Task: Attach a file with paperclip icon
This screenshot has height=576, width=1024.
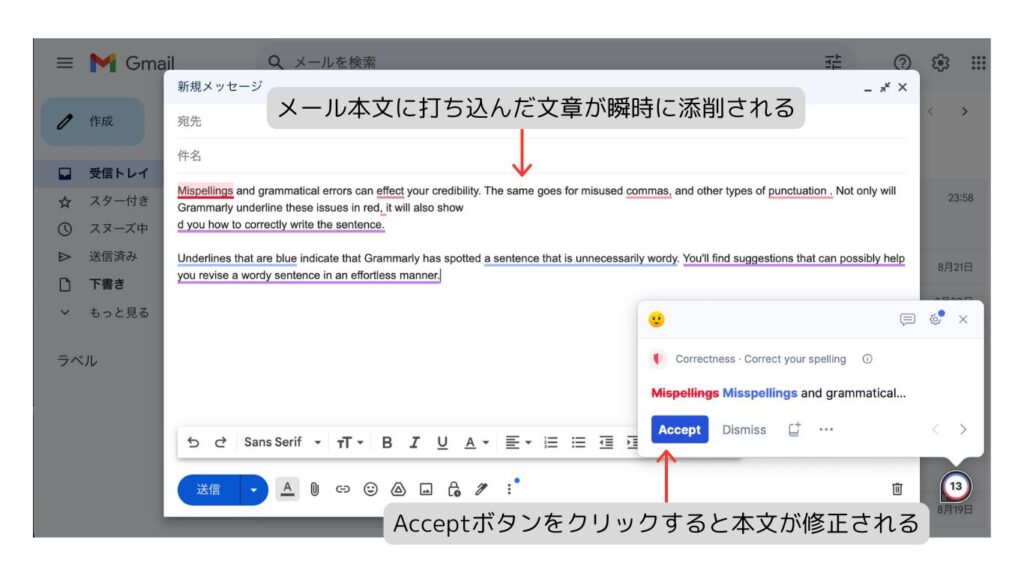Action: point(315,489)
